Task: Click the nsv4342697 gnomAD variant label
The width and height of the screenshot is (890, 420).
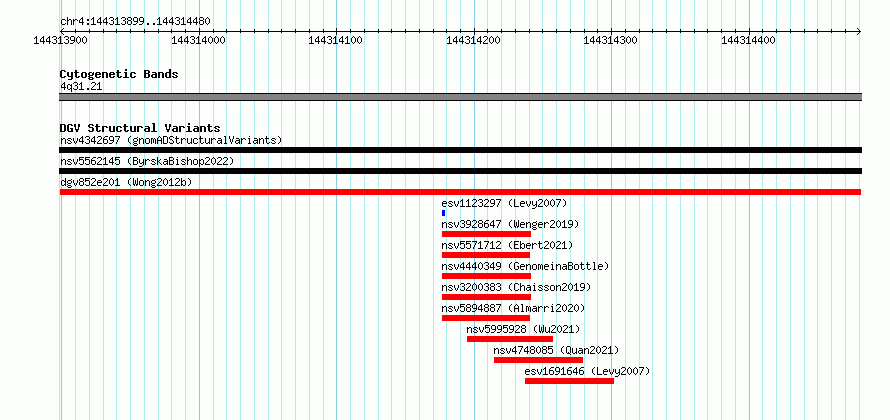Action: [171, 140]
